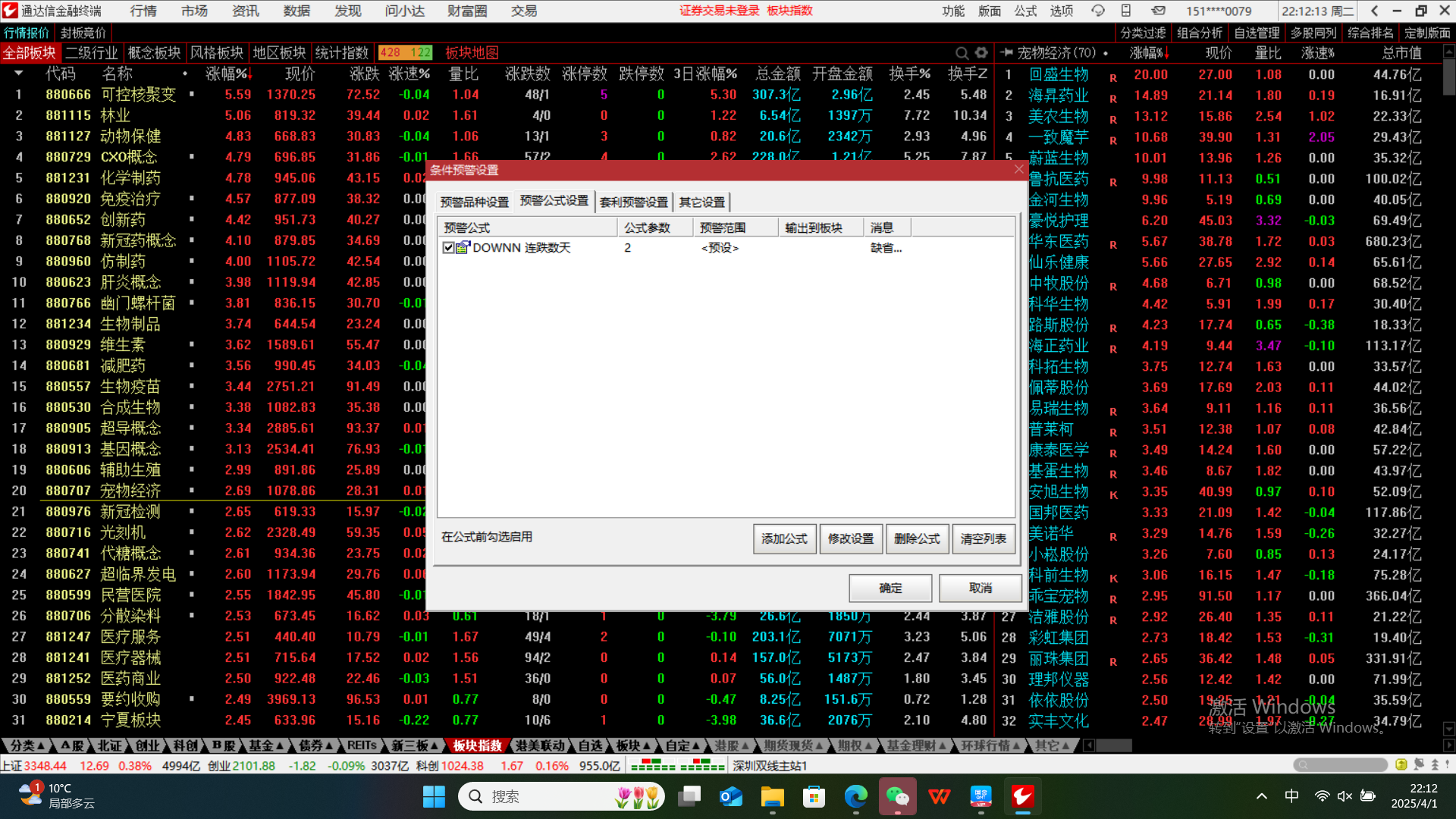Click the customer service headset icon
1456x819 pixels.
coord(1097,11)
